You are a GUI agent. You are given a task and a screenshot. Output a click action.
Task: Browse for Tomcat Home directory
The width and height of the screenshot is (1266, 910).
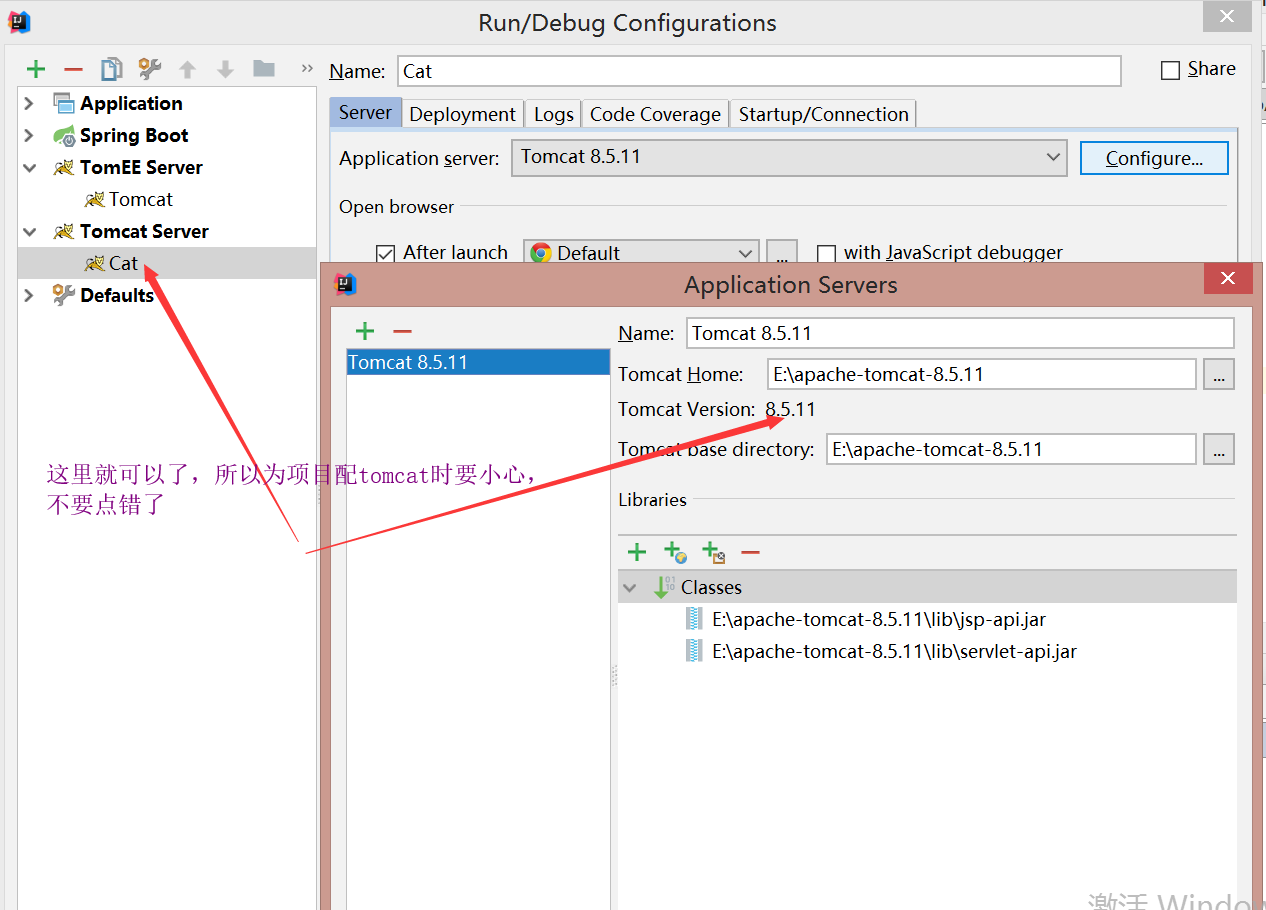click(x=1218, y=373)
